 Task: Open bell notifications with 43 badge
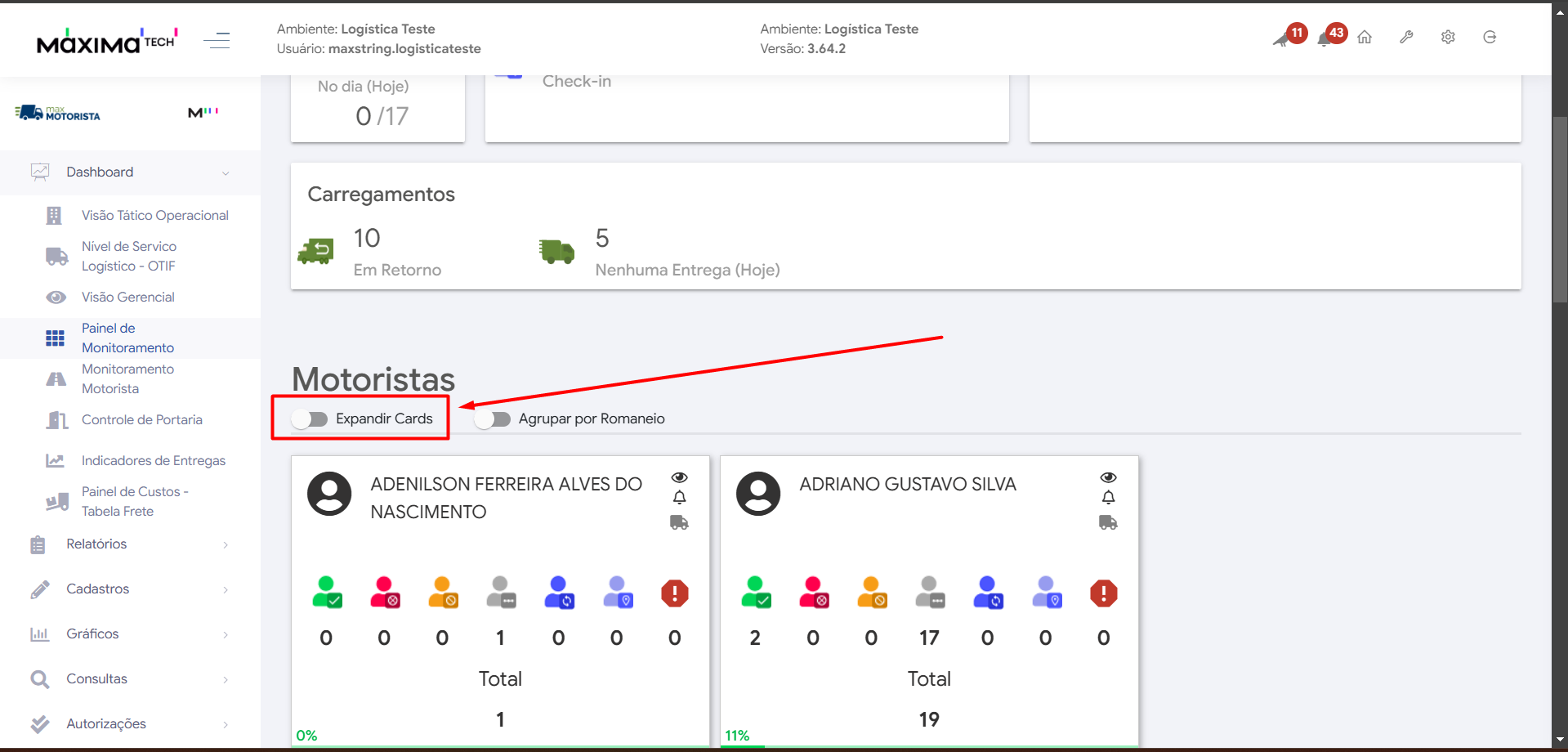[x=1326, y=38]
